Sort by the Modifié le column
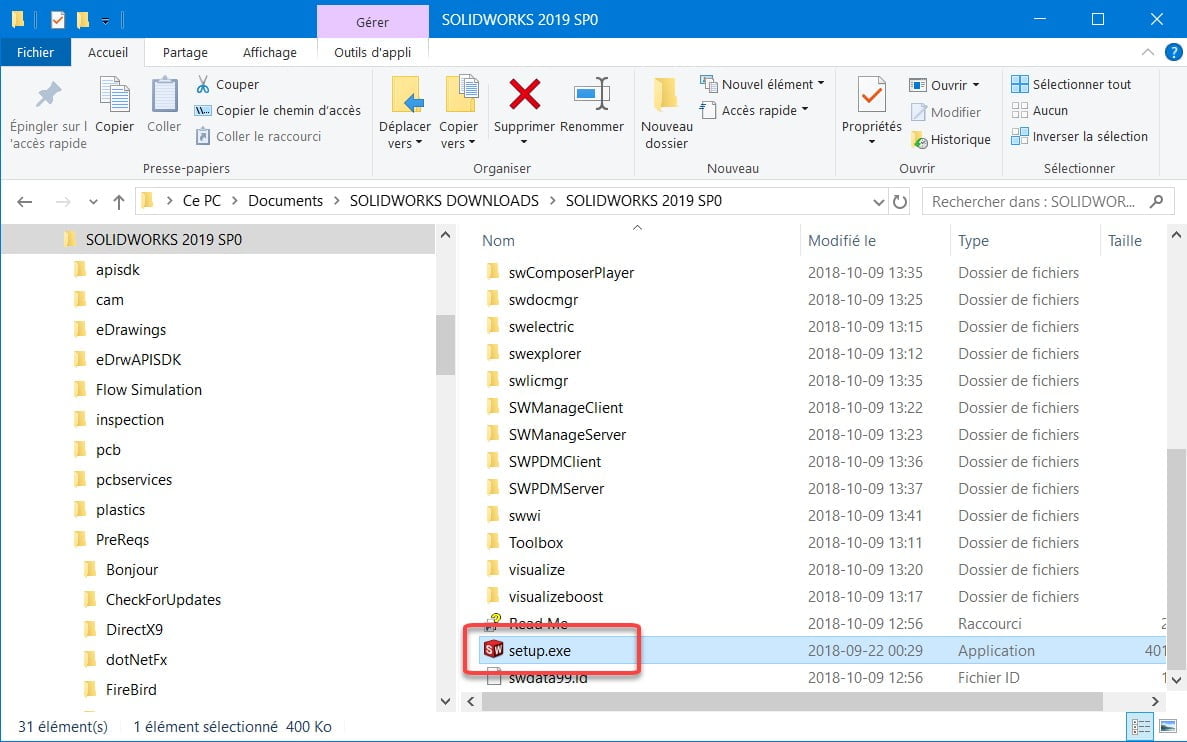Image resolution: width=1187 pixels, height=742 pixels. coord(842,241)
